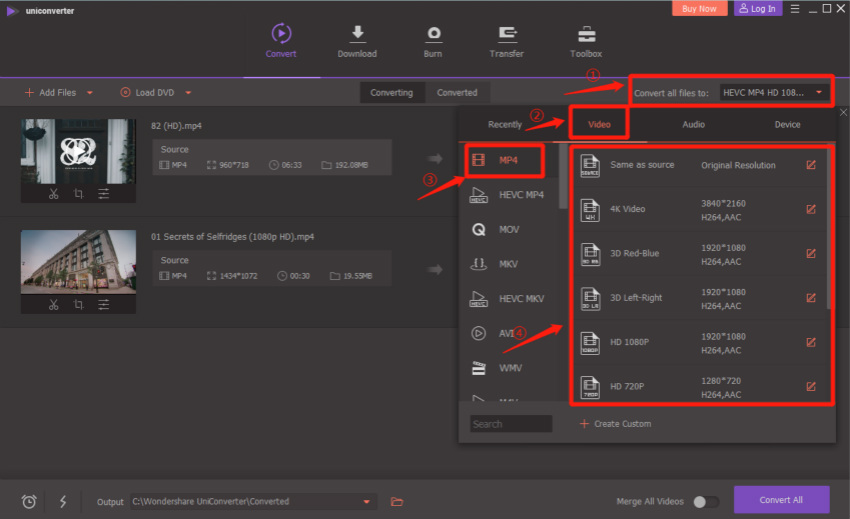The width and height of the screenshot is (850, 519).
Task: Play the 82 (HD).mp4 thumbnail
Action: 78,151
